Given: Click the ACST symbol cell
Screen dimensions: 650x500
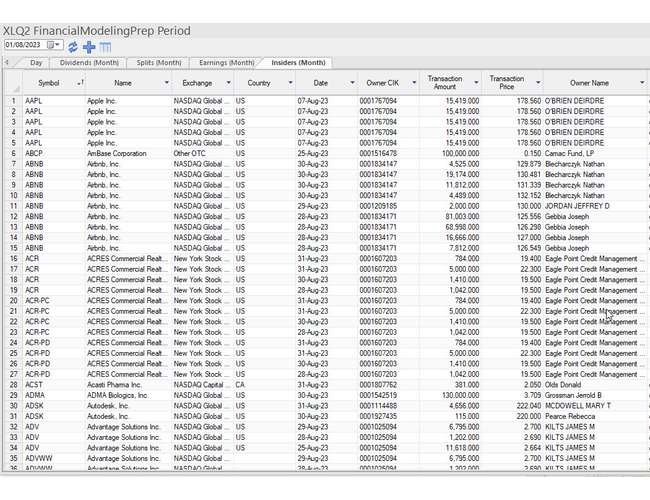Looking at the screenshot, I should [54, 385].
